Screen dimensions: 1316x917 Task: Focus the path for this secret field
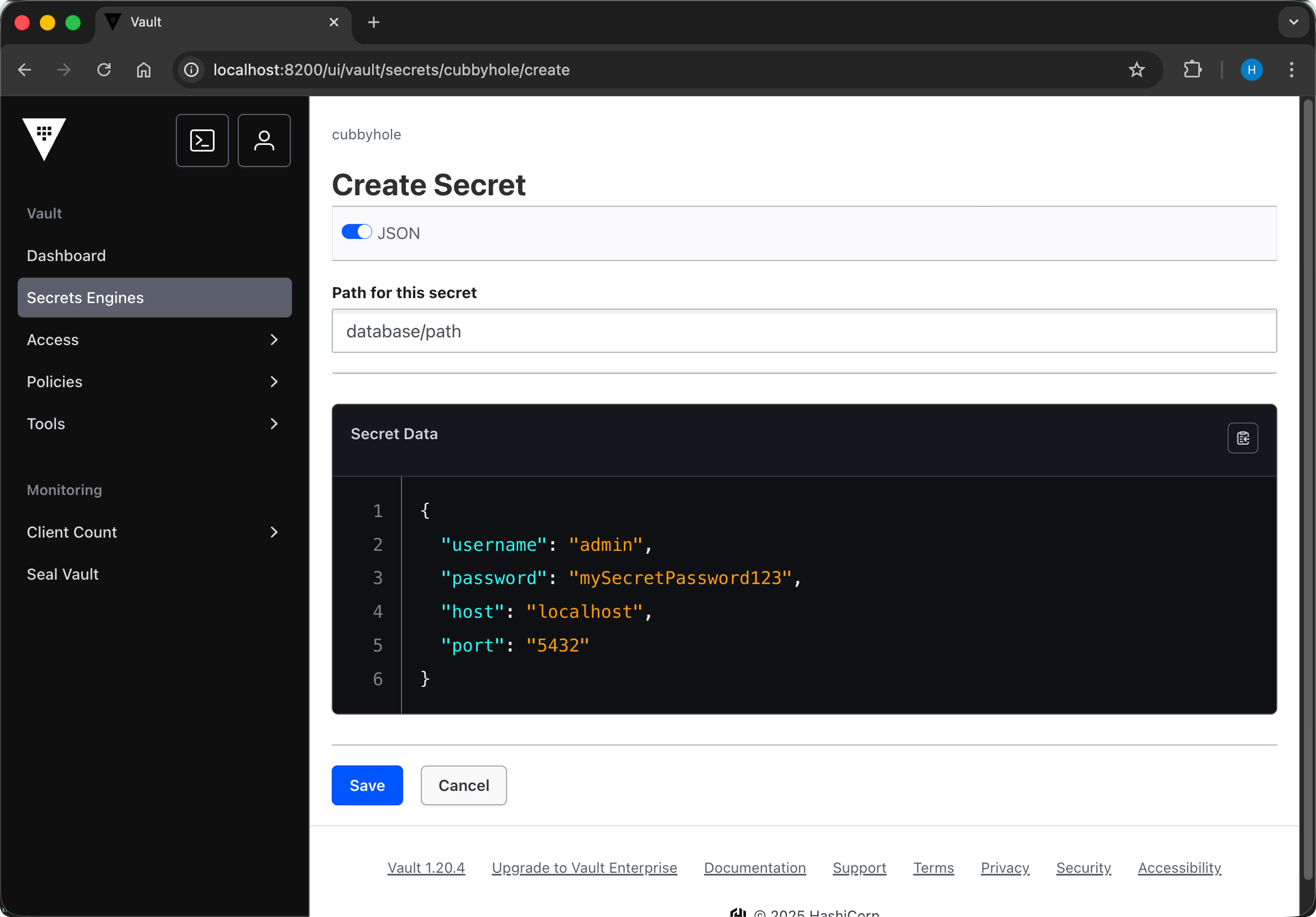803,331
